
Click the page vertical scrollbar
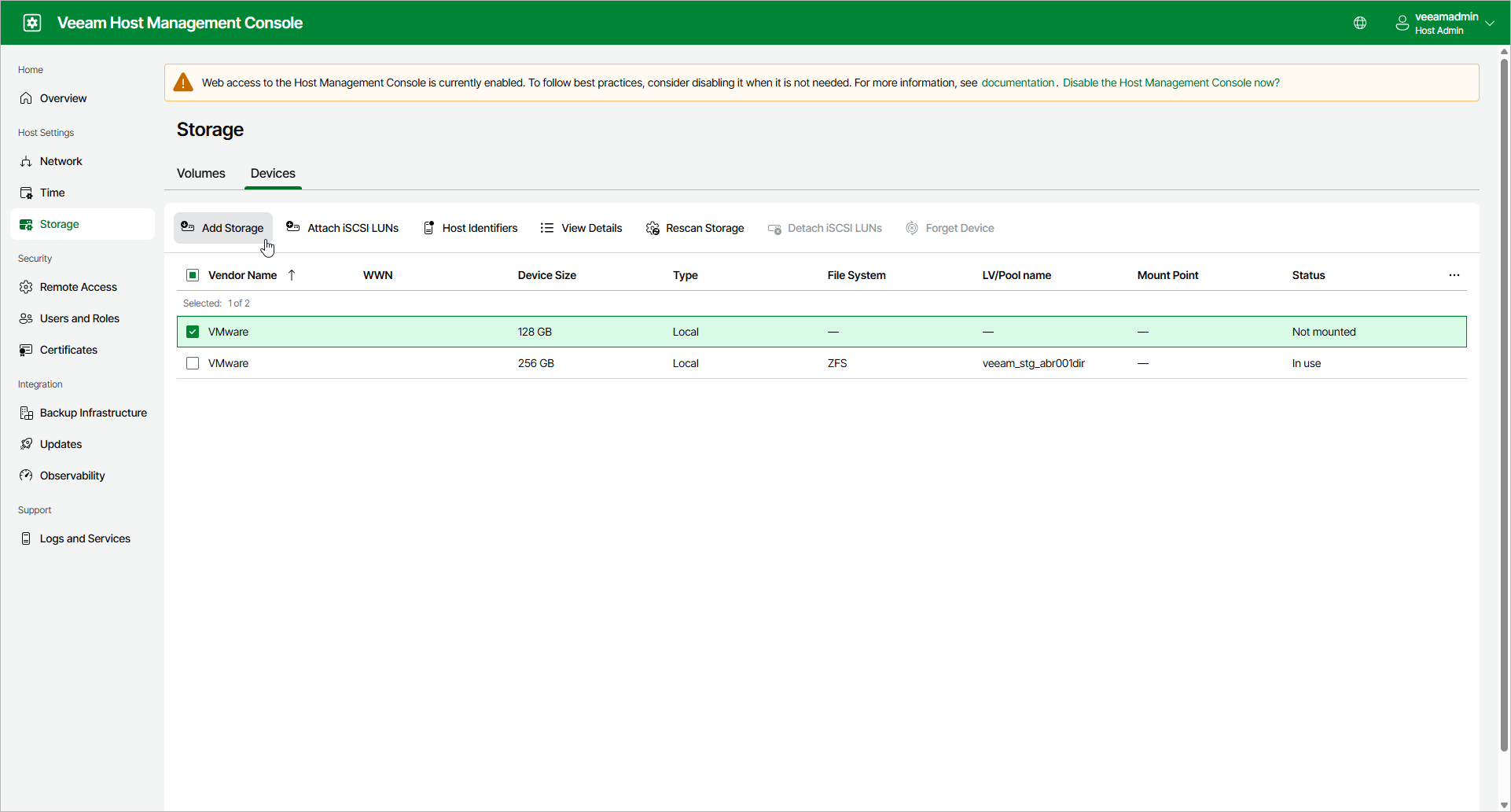tap(1505, 405)
